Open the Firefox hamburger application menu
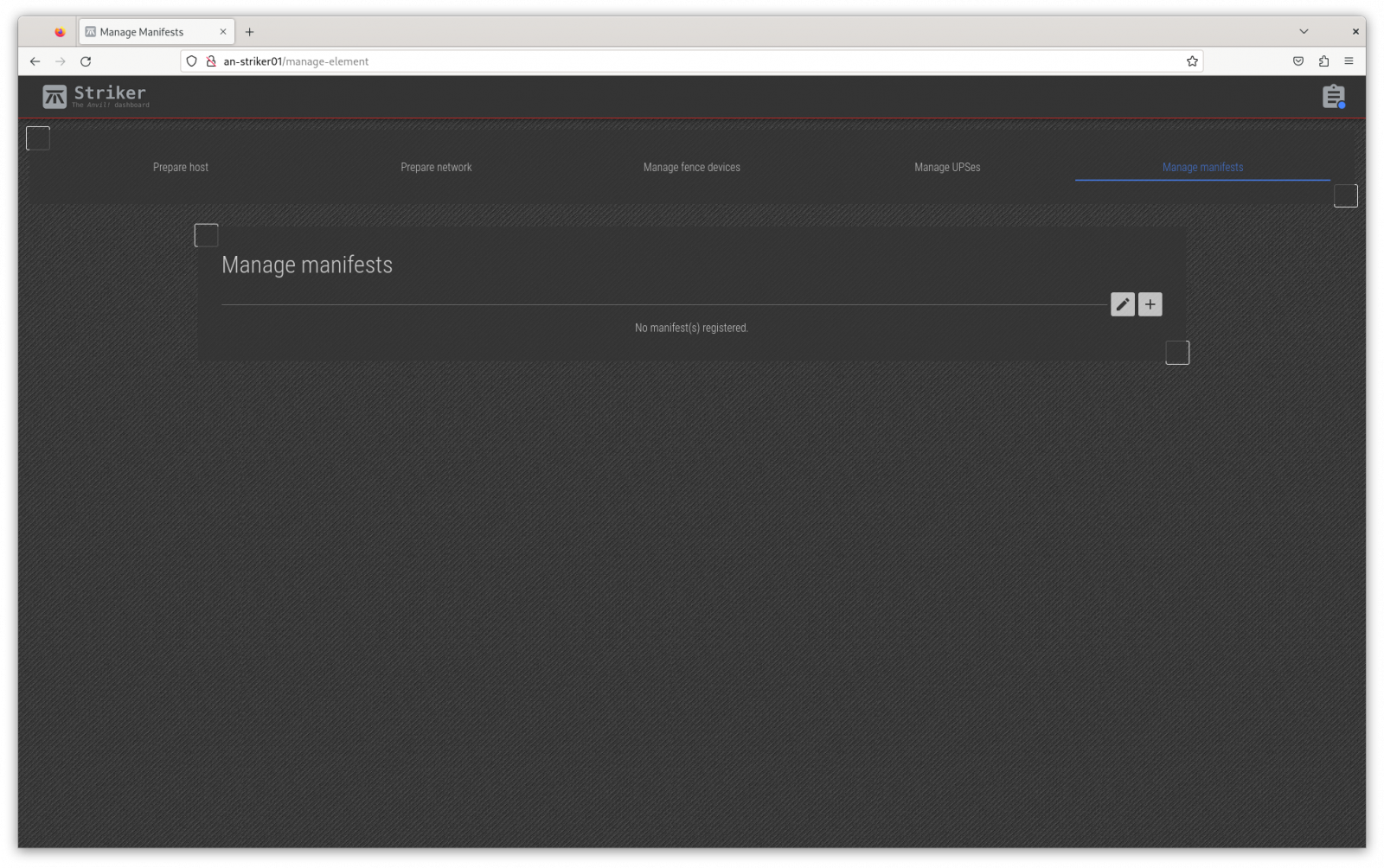Viewport: 1384px width, 868px height. click(x=1349, y=61)
